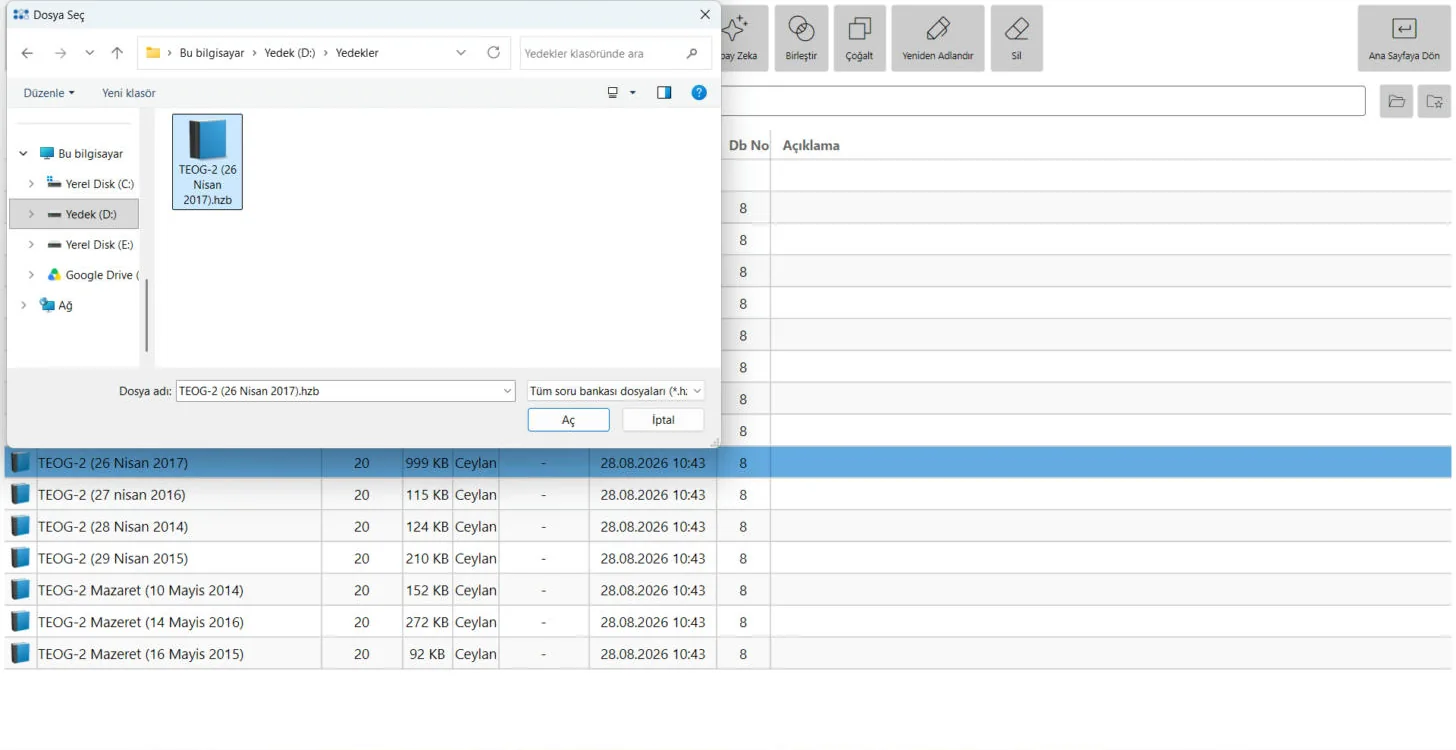Open the dialog help icon

point(699,93)
